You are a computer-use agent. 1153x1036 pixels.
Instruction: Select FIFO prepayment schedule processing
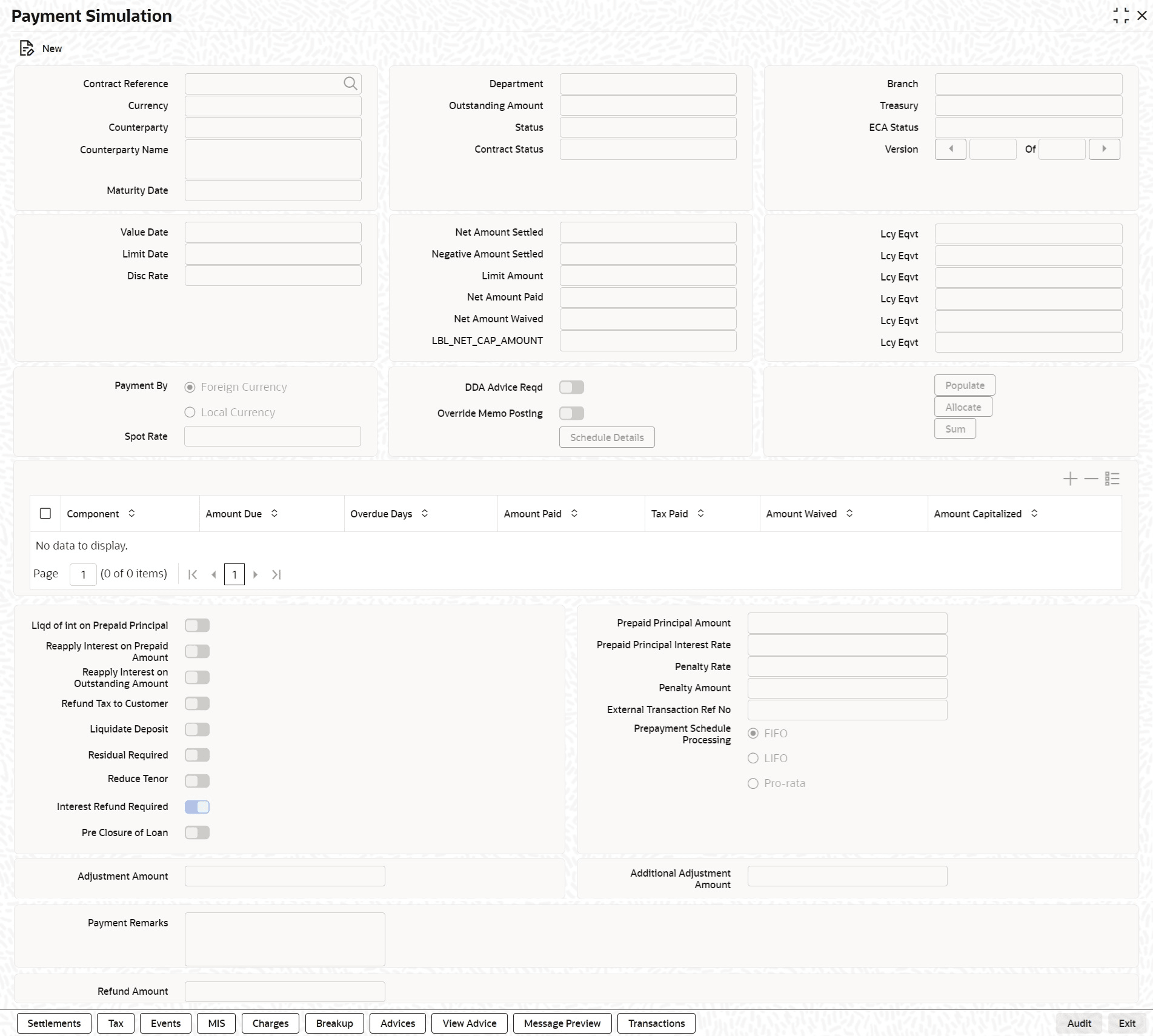[753, 734]
